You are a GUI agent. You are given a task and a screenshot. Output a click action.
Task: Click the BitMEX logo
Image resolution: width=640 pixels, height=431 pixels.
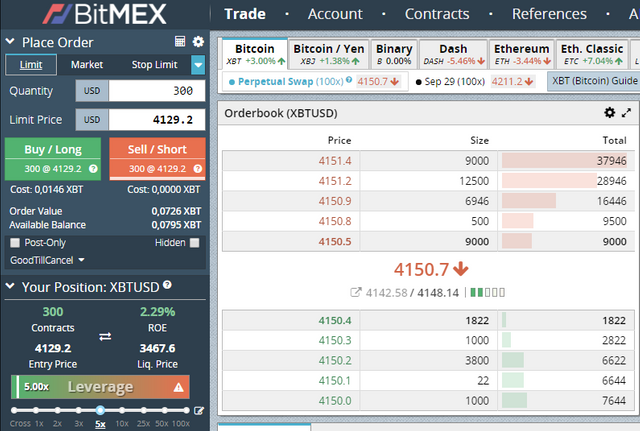(105, 14)
